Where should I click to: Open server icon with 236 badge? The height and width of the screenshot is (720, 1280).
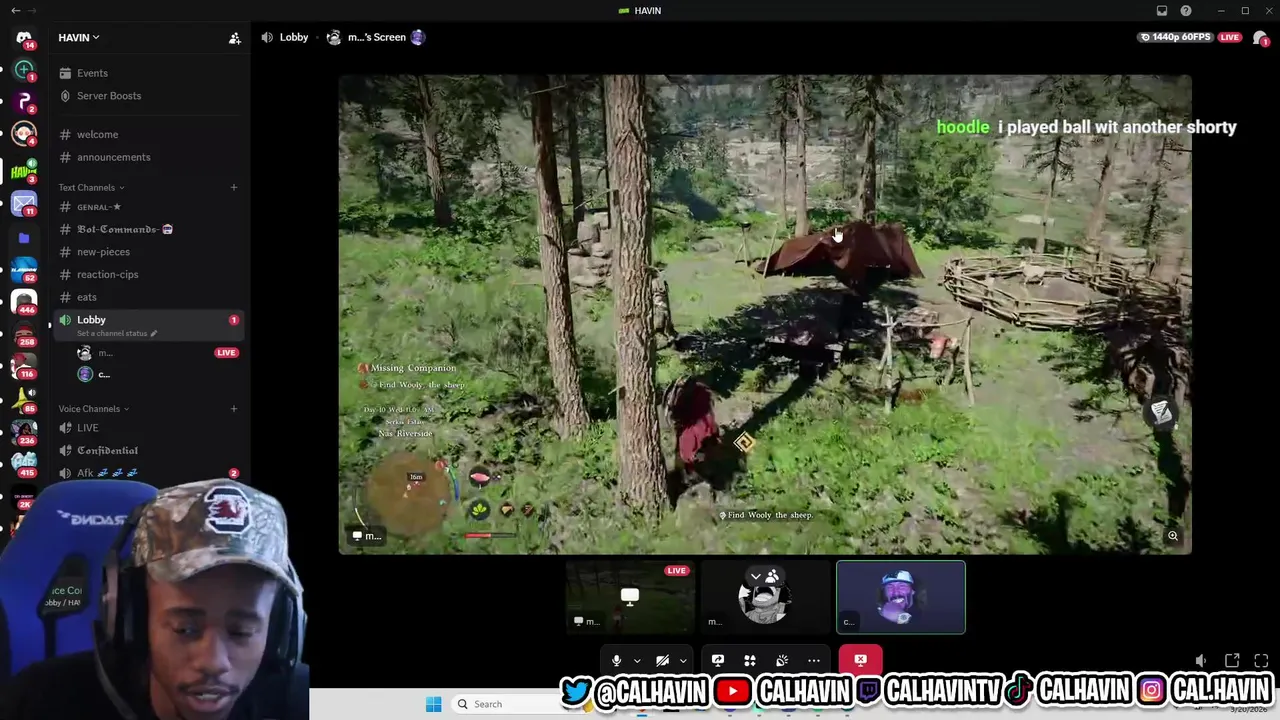click(x=24, y=432)
